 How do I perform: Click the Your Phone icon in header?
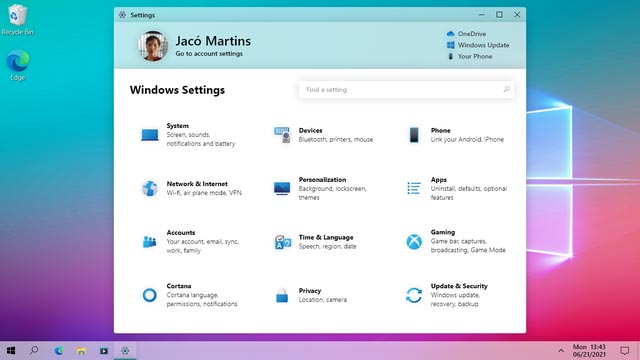tap(451, 56)
